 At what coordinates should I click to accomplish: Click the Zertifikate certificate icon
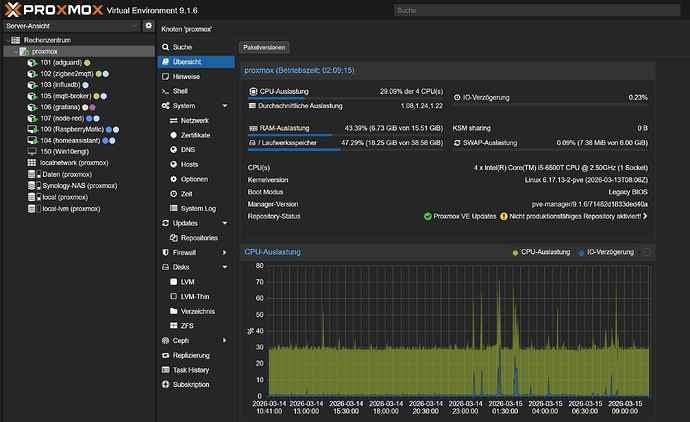click(173, 135)
